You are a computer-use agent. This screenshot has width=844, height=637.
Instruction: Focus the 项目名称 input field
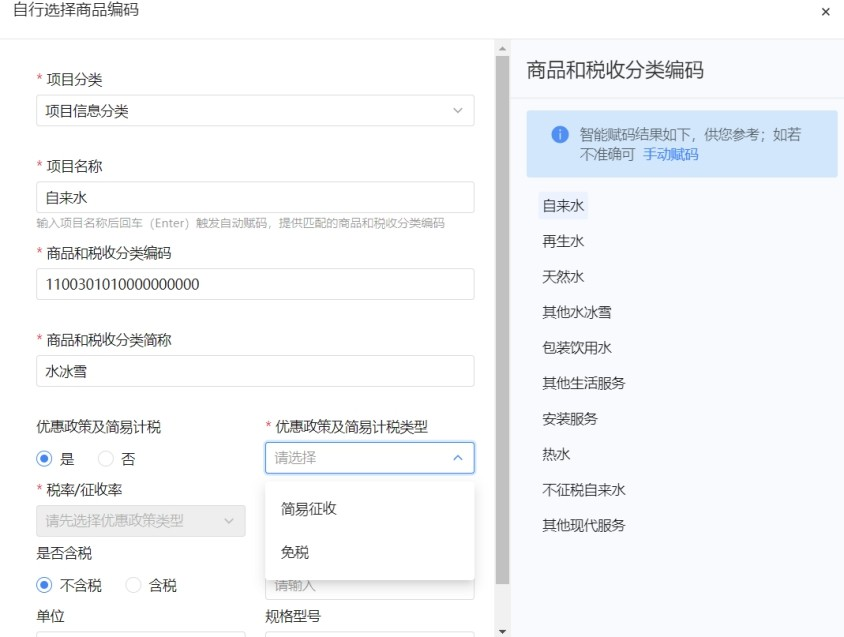(x=255, y=198)
